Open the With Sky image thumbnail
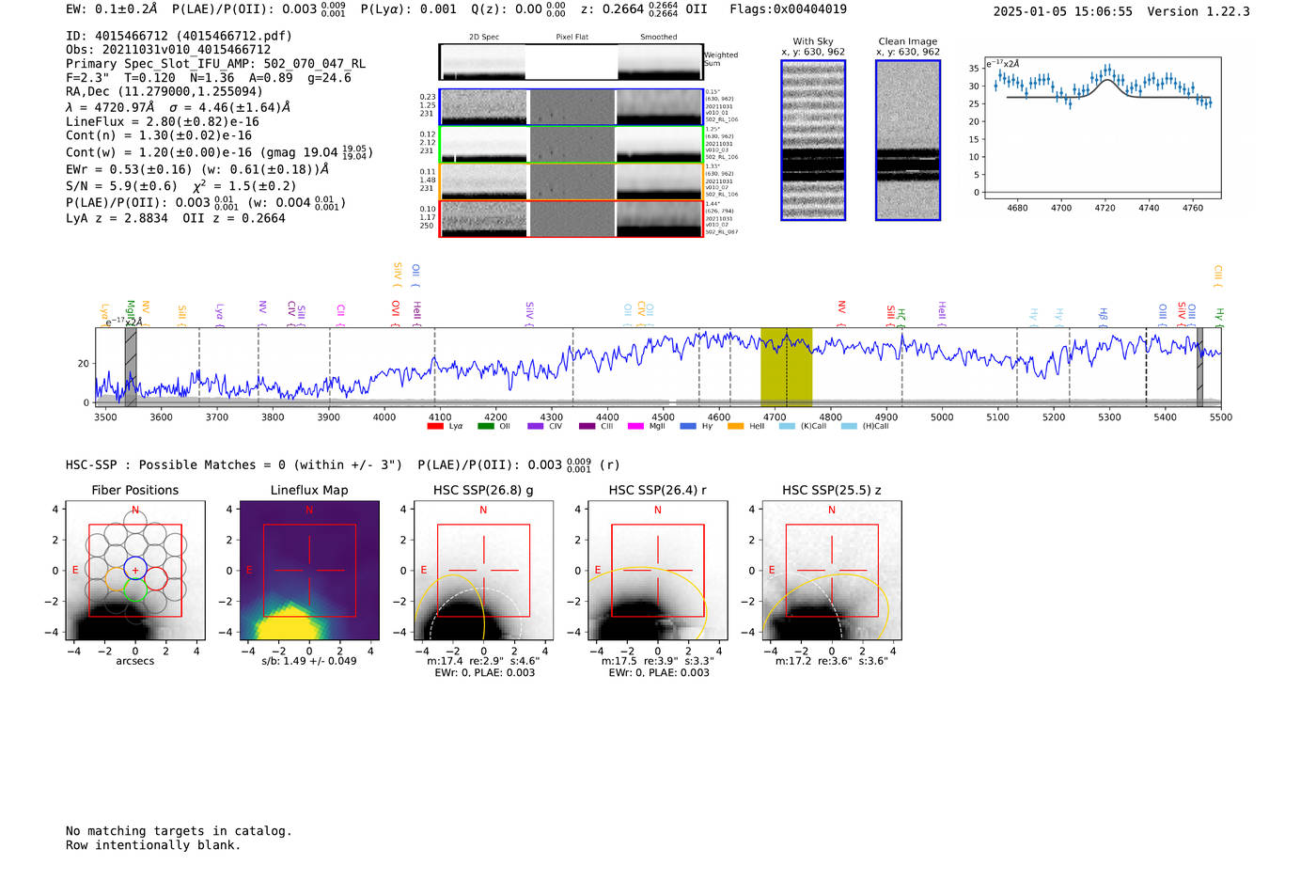 [813, 140]
